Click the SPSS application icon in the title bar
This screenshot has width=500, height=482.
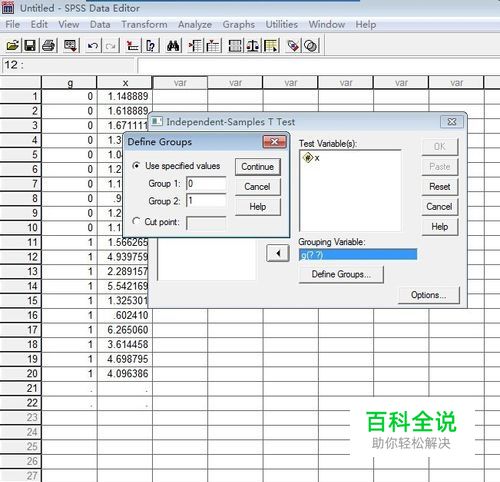(x=8, y=7)
